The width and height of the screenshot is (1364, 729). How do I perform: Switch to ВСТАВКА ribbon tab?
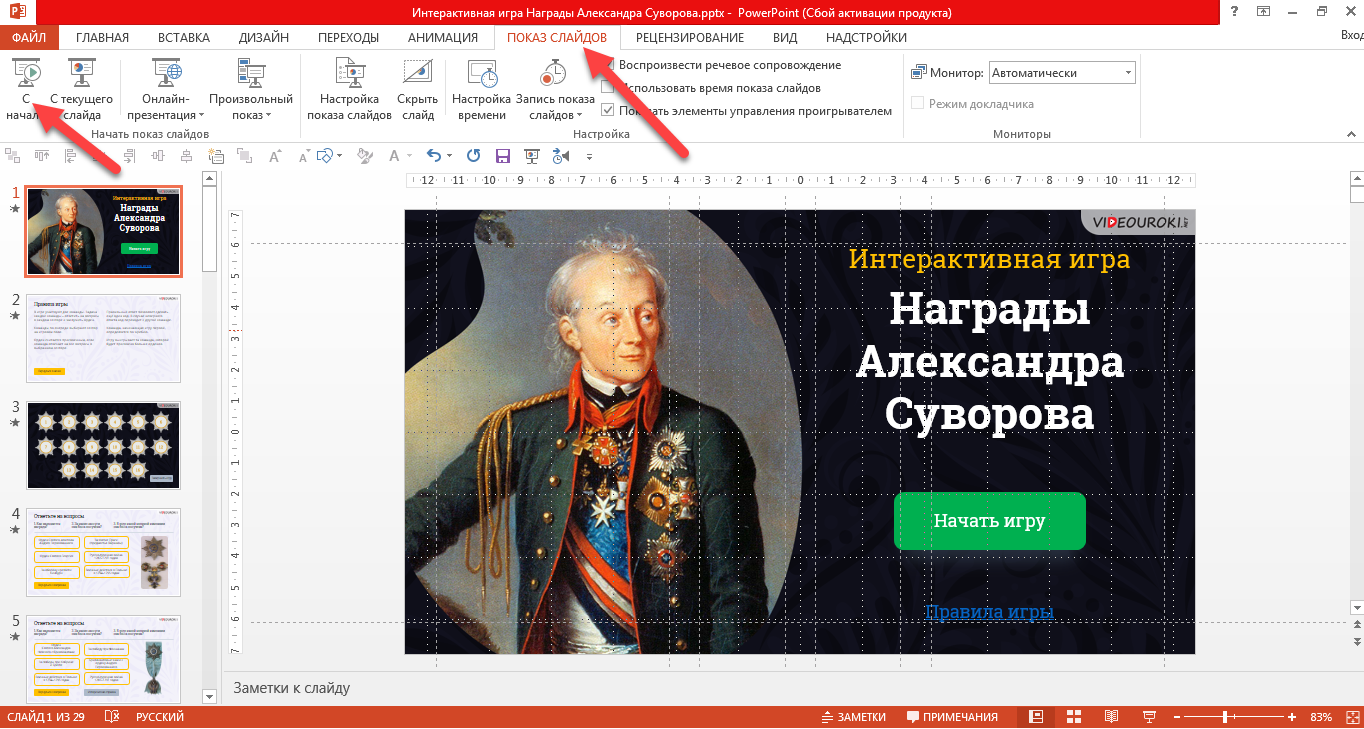184,37
